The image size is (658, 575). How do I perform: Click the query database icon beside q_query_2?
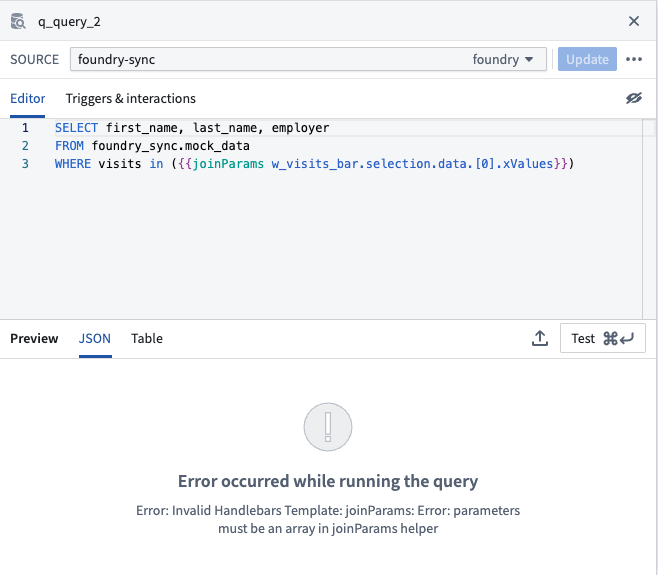click(x=18, y=21)
